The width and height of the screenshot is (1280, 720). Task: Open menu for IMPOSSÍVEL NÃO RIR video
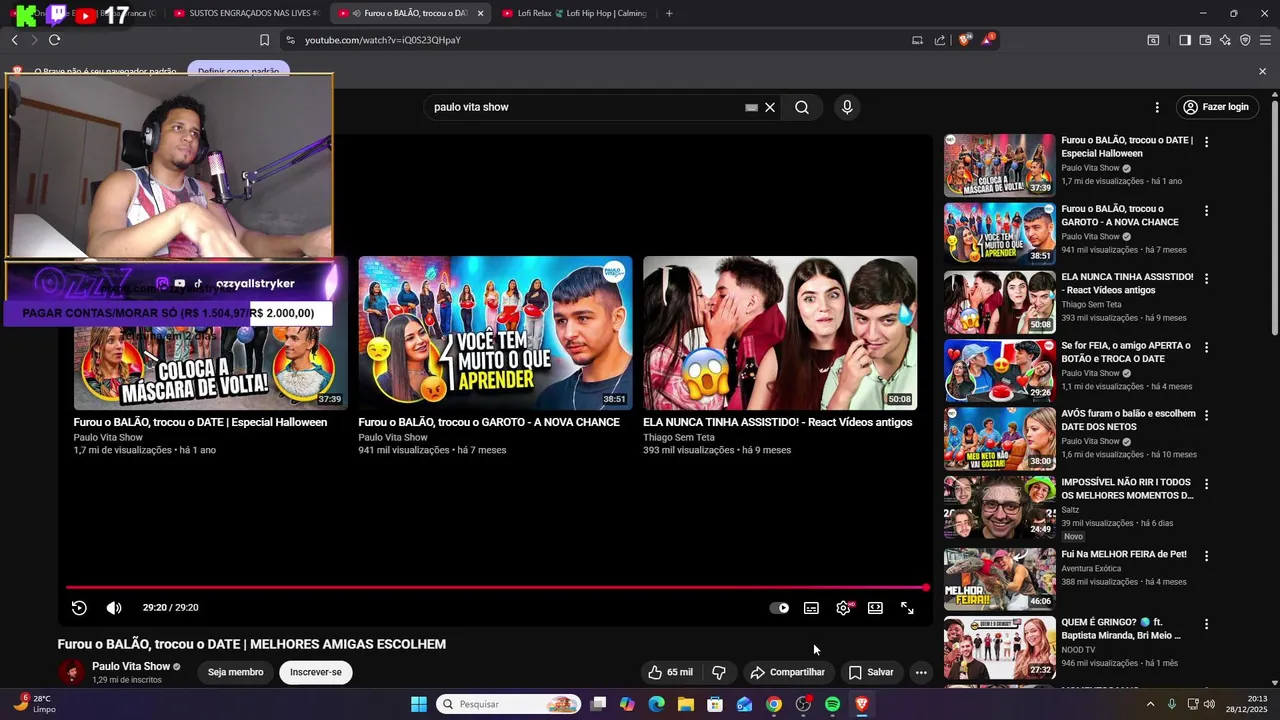(1206, 484)
